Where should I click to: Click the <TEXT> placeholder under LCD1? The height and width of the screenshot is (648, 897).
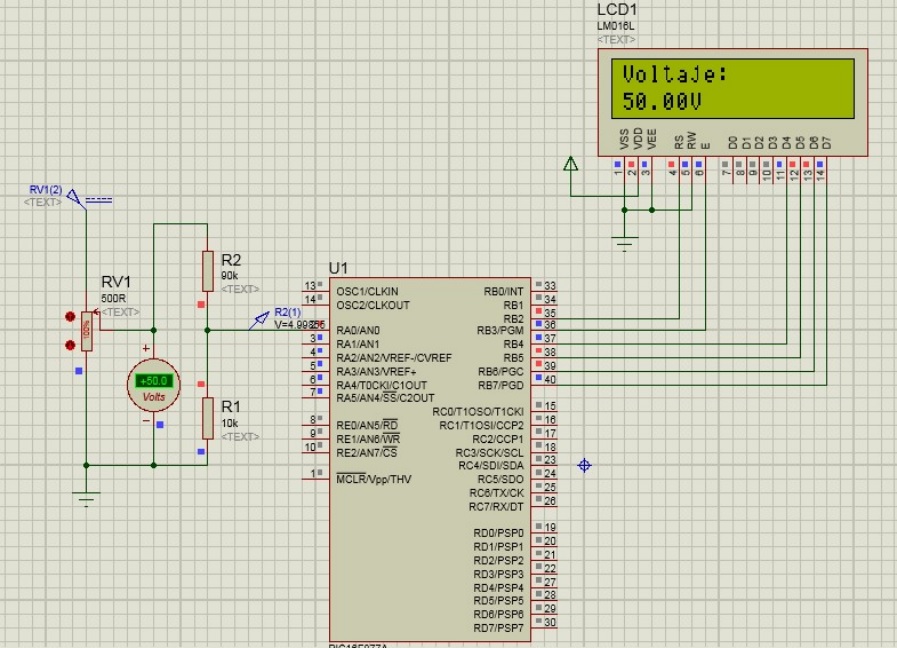pos(615,39)
